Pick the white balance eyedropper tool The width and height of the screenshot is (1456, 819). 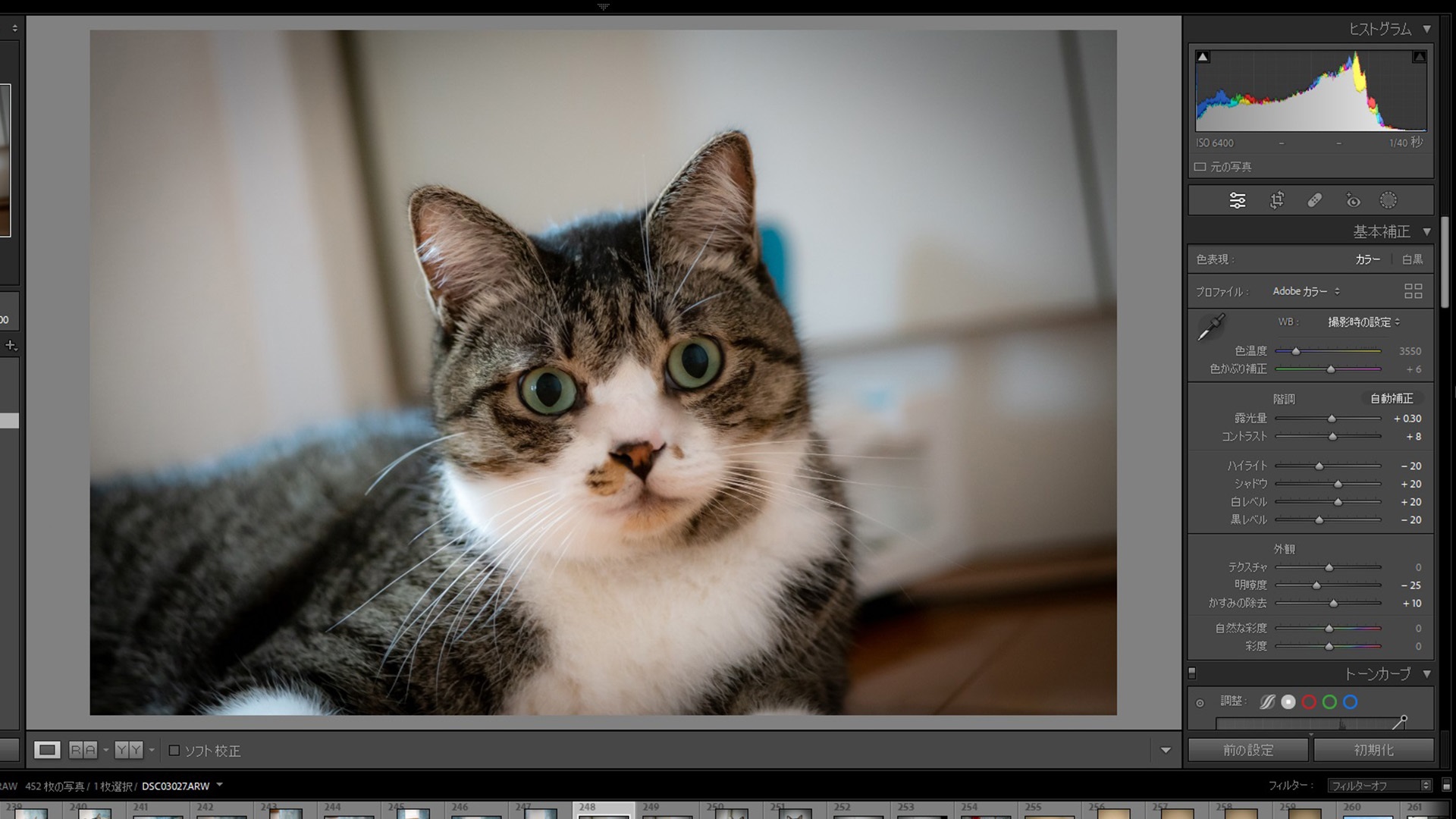click(x=1211, y=328)
